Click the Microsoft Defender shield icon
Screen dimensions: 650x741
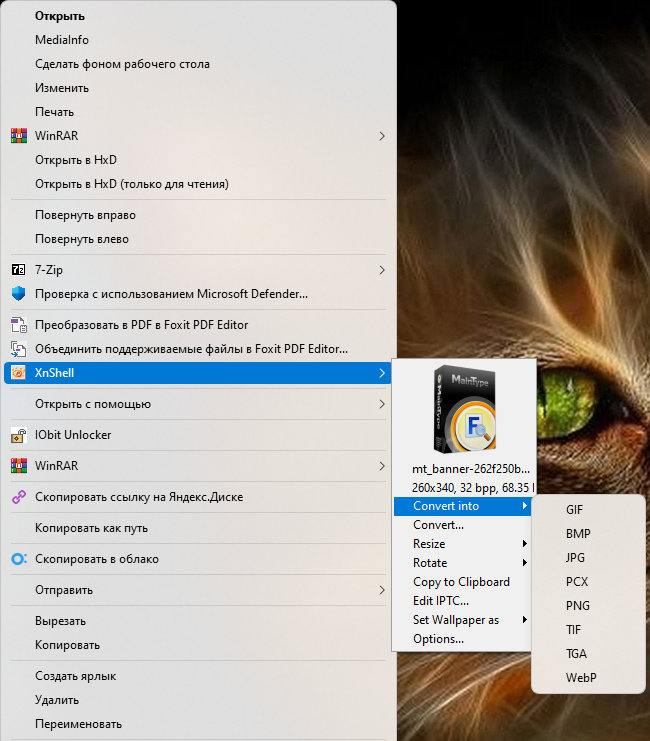18,294
